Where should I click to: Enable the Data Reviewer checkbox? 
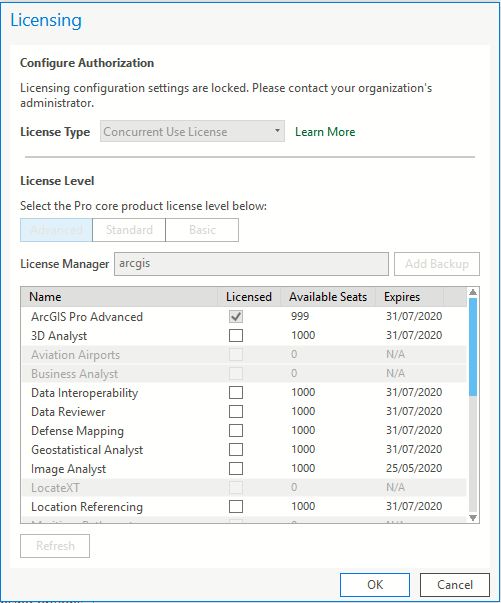[236, 411]
